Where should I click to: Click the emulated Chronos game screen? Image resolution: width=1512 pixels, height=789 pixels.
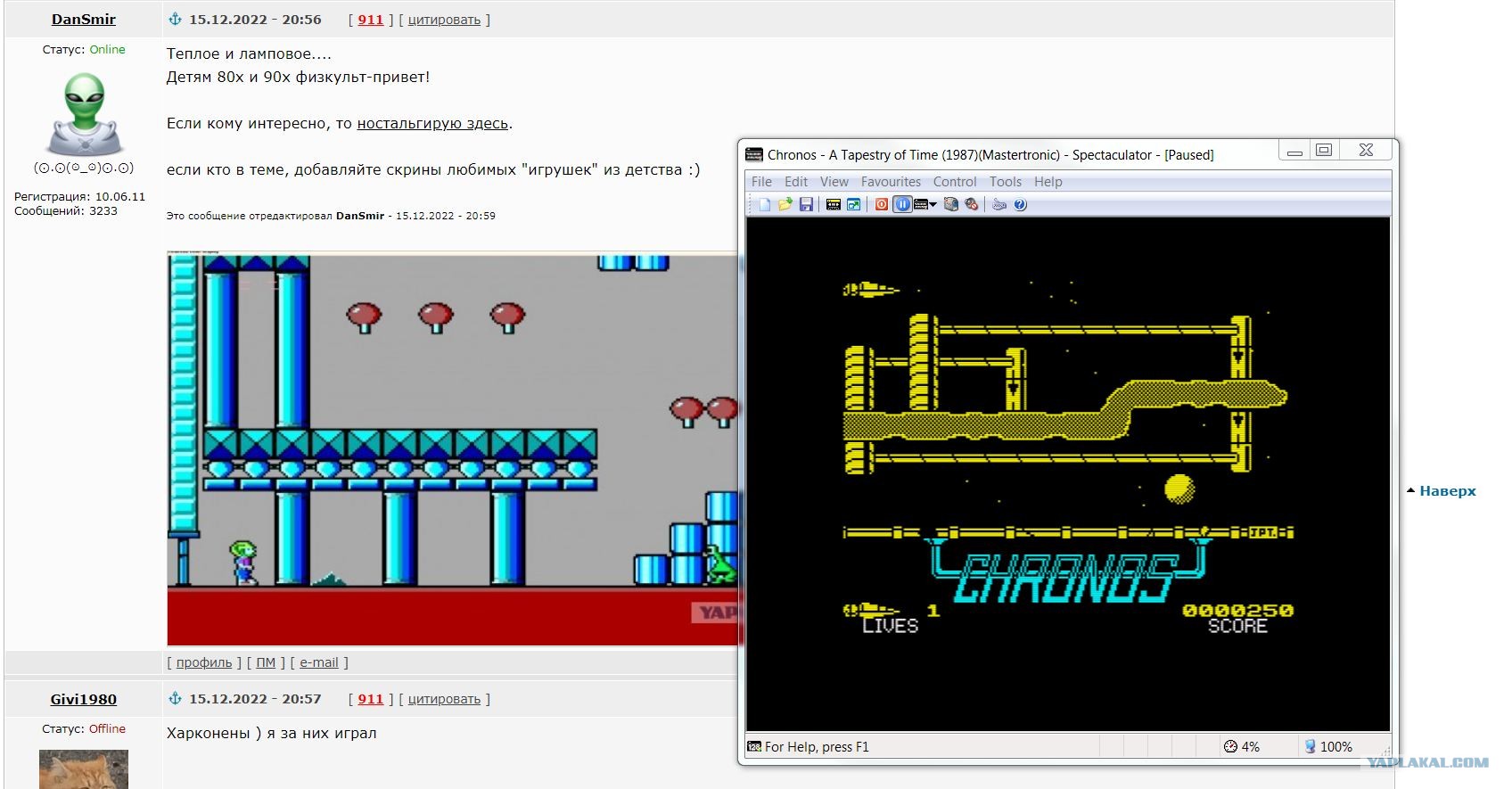[1068, 473]
